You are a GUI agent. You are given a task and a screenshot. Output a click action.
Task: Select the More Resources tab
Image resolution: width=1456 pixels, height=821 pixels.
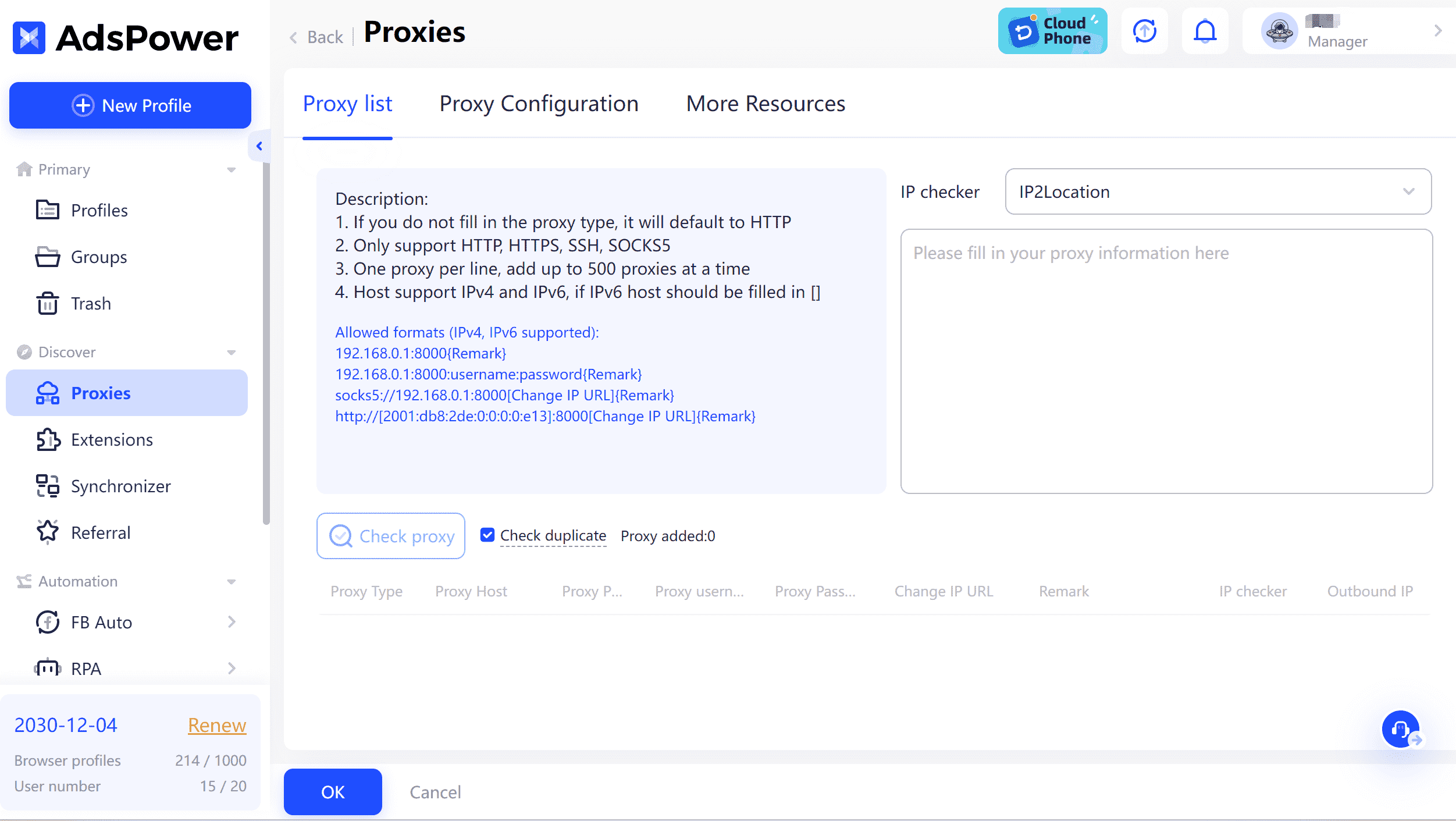point(765,103)
